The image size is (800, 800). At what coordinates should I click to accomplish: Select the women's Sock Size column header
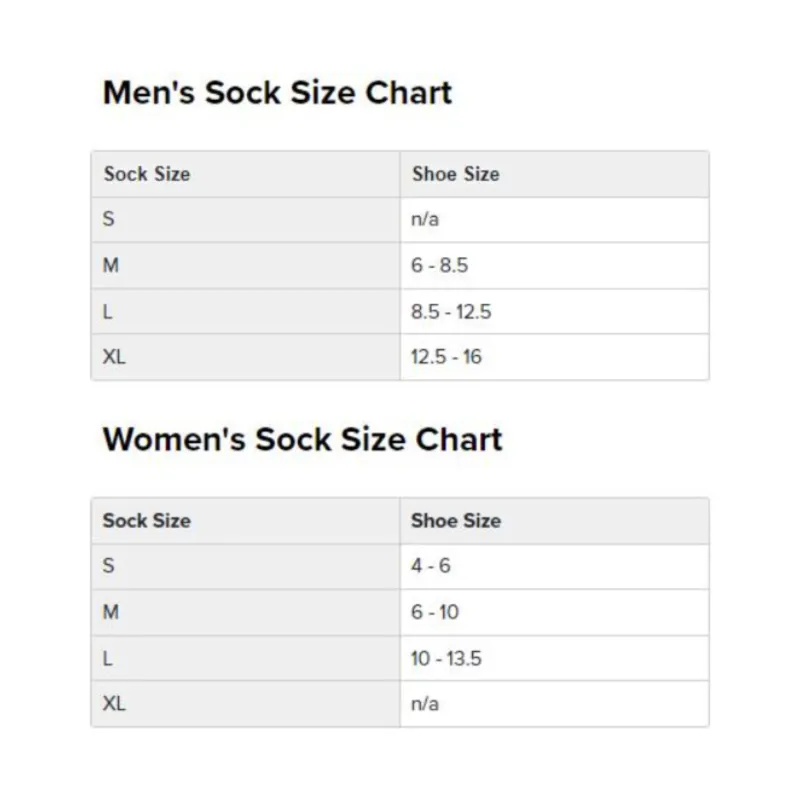coord(146,521)
